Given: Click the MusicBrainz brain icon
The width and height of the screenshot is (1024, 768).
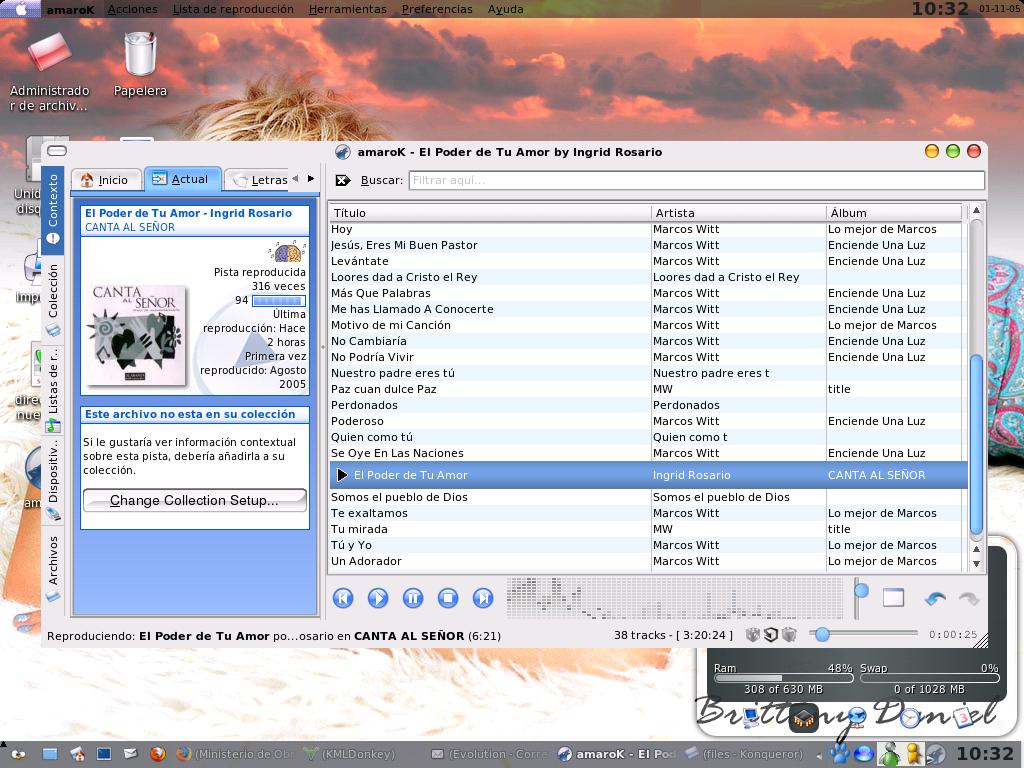Looking at the screenshot, I should tap(287, 251).
